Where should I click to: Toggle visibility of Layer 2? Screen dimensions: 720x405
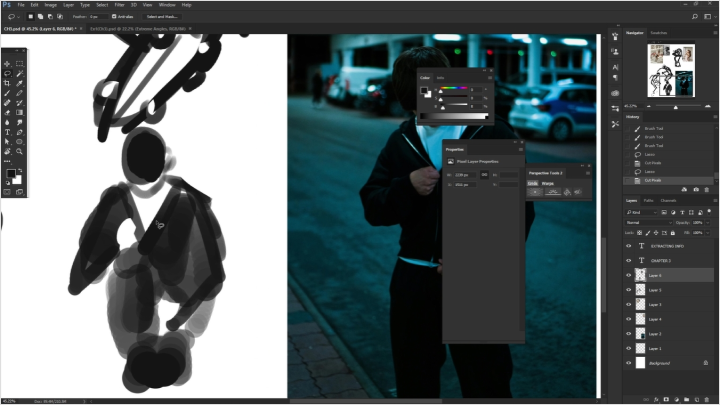[629, 334]
